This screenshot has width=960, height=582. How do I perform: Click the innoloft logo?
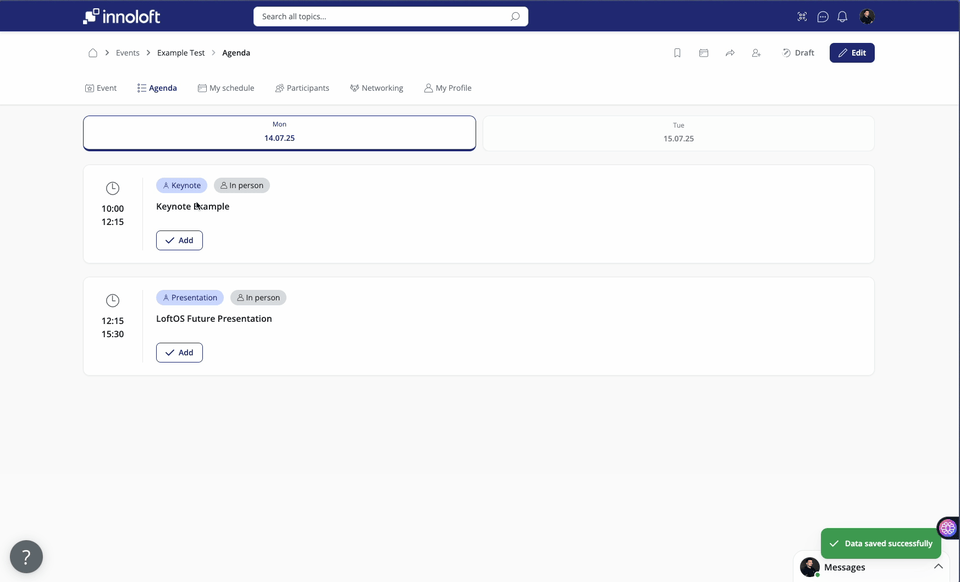point(121,16)
